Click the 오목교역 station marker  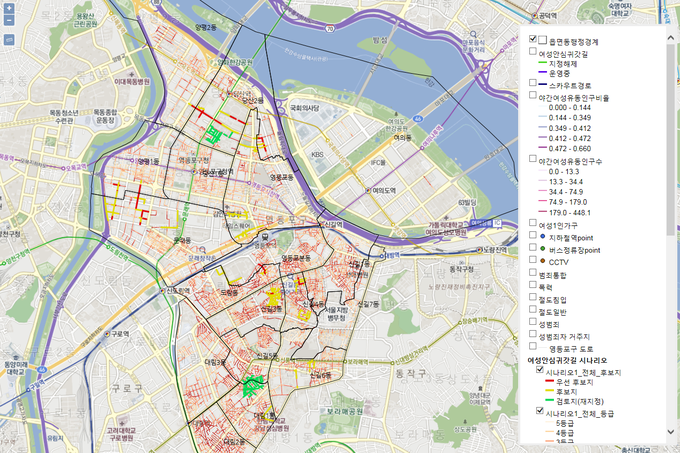point(64,168)
